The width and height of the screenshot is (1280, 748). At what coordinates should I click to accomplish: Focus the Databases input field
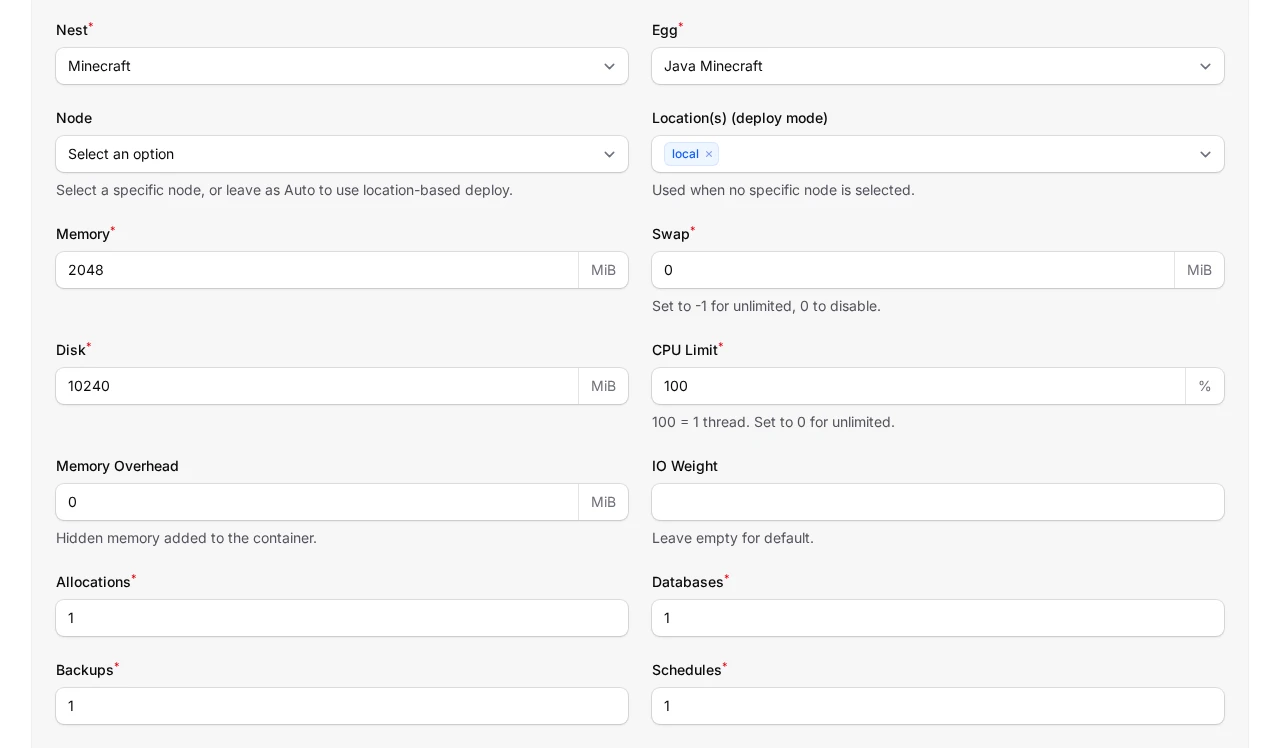tap(938, 618)
